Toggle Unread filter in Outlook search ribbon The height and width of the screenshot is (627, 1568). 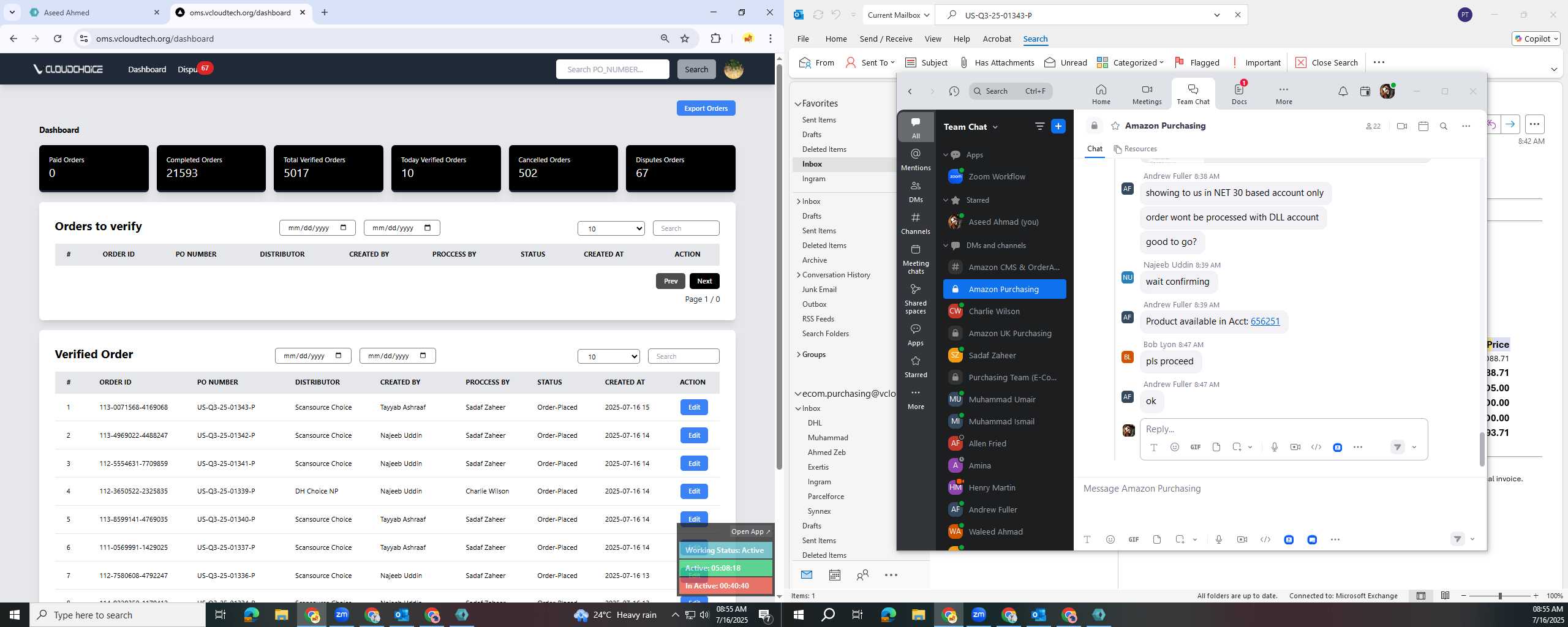click(x=1066, y=62)
